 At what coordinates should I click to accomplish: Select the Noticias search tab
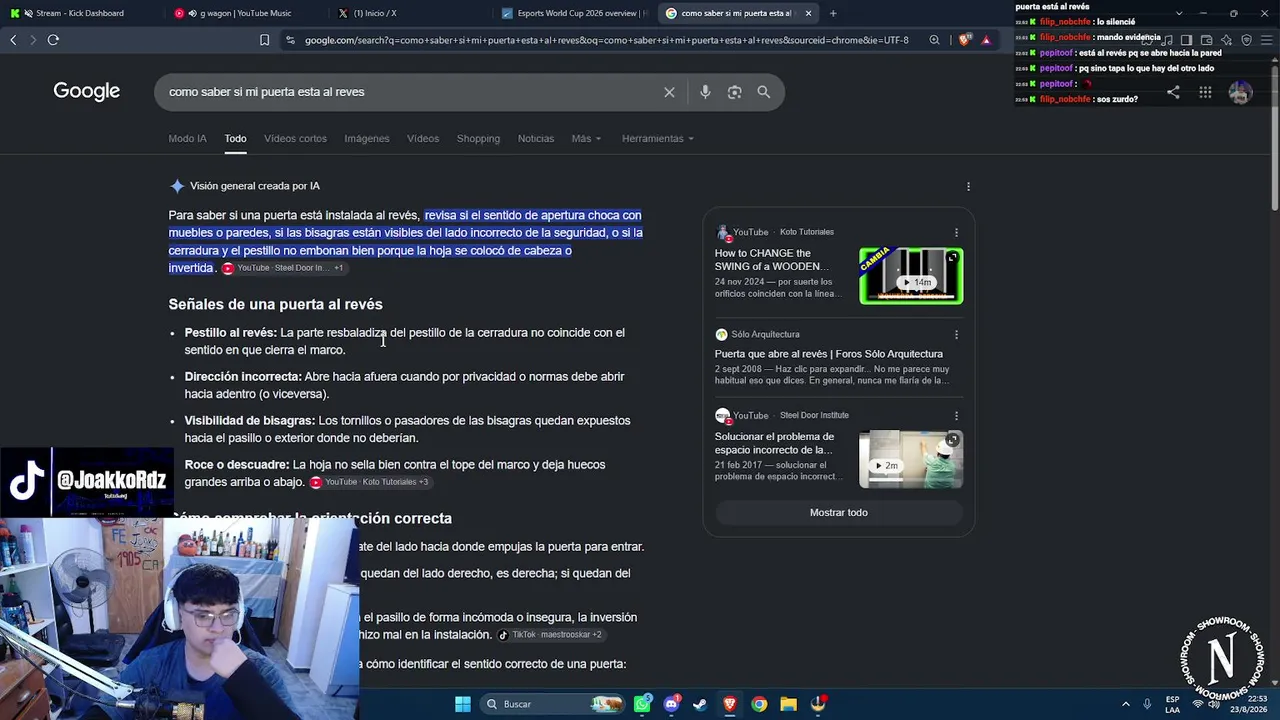[536, 139]
